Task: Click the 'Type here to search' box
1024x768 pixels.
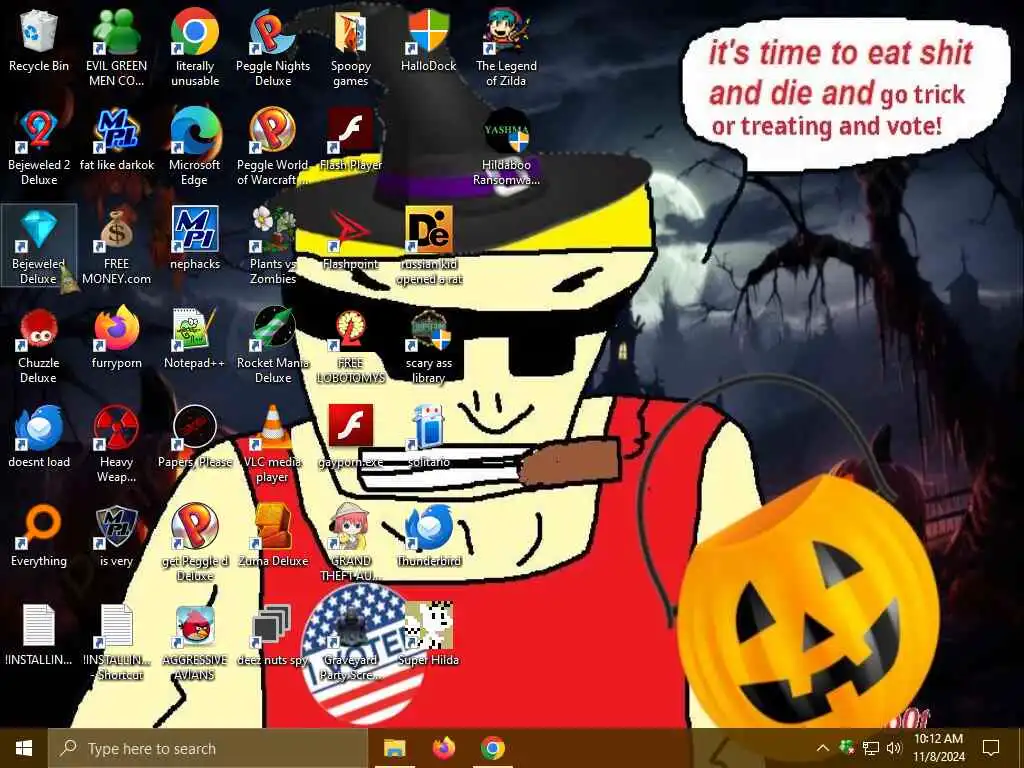Action: tap(208, 748)
